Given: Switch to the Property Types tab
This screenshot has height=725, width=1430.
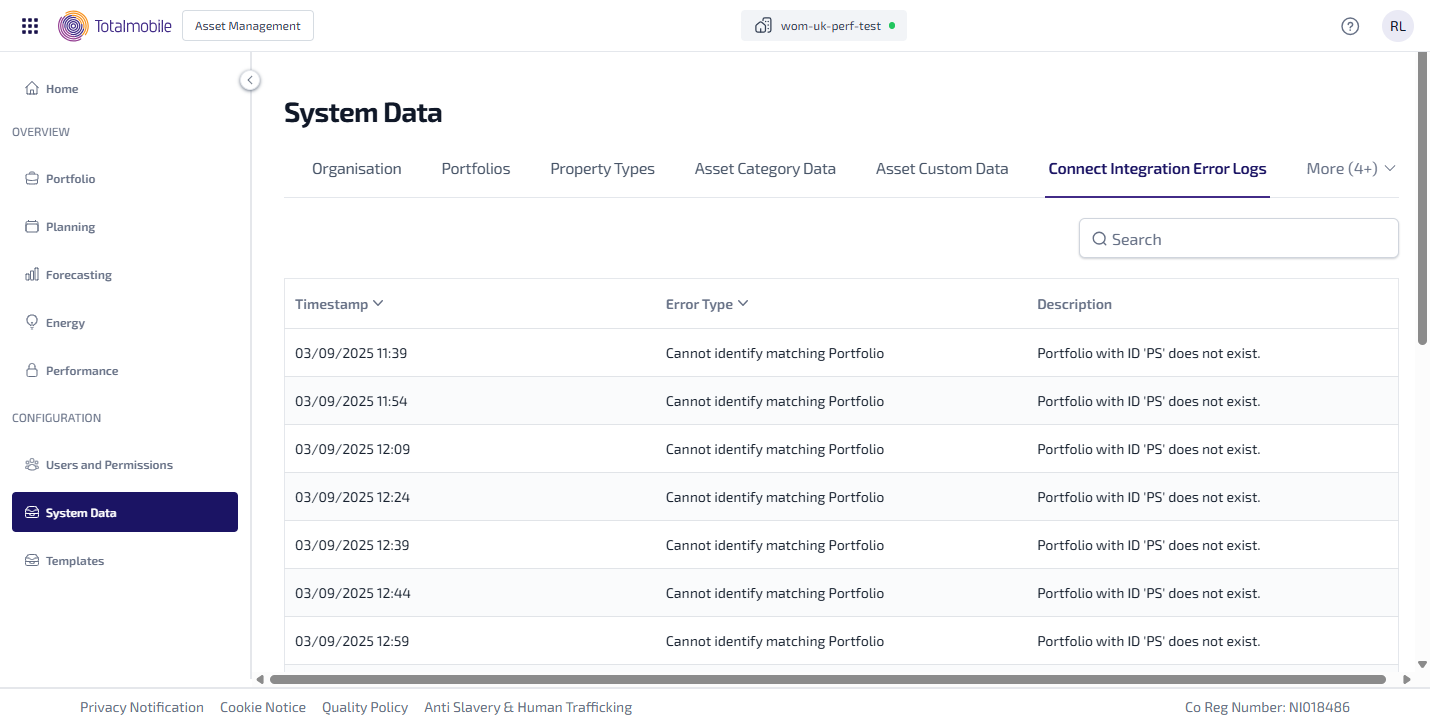Looking at the screenshot, I should [x=602, y=169].
